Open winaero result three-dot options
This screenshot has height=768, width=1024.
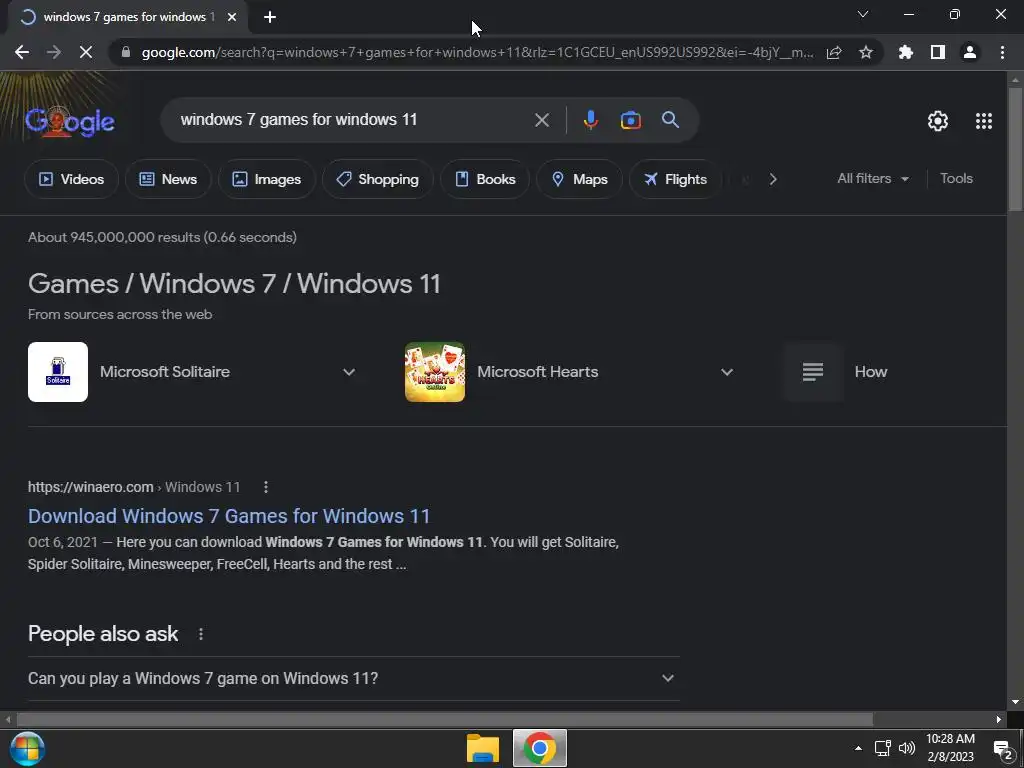[x=265, y=487]
